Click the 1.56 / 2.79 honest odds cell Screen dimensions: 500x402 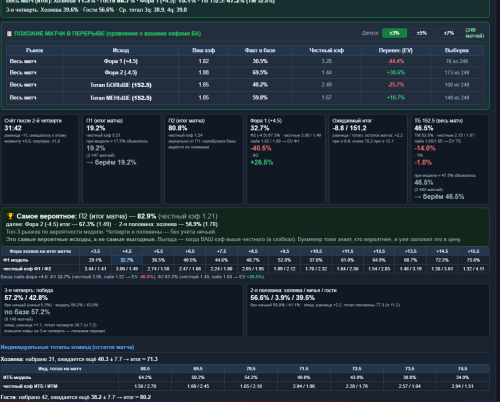click(145, 386)
